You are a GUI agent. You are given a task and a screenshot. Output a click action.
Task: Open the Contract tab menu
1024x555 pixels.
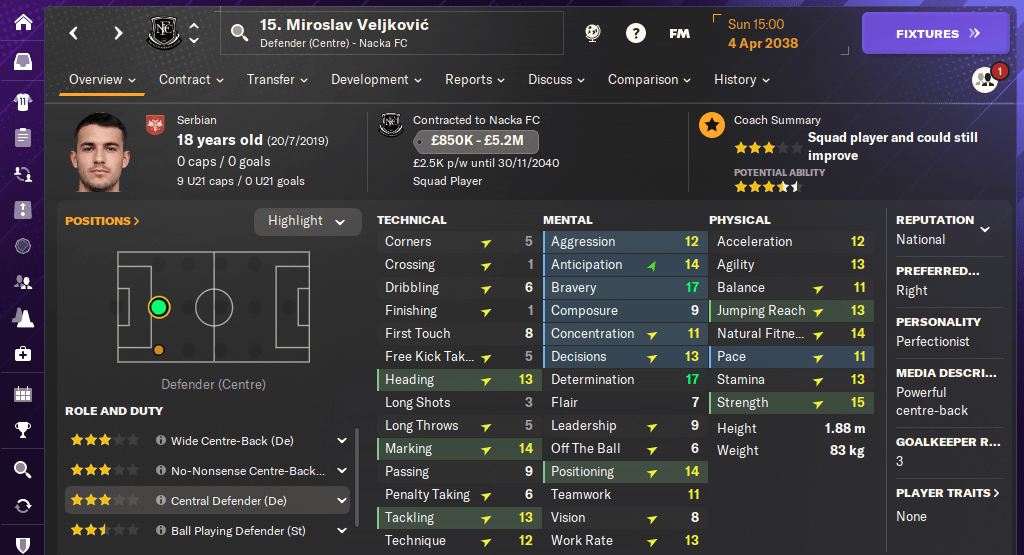[191, 80]
